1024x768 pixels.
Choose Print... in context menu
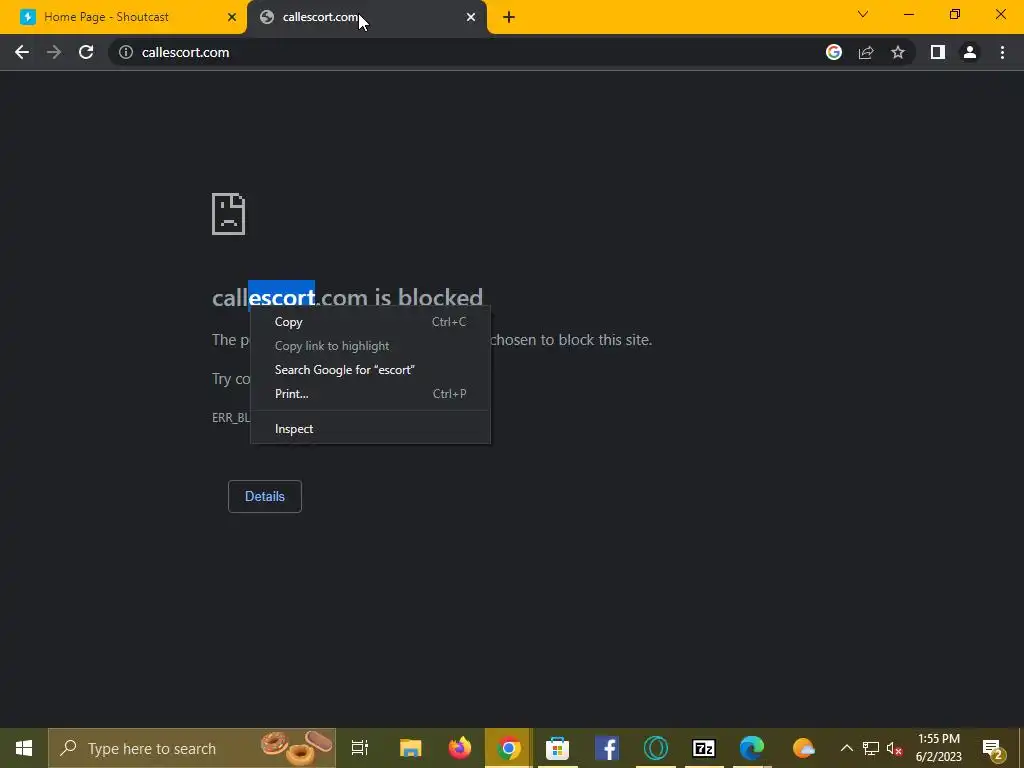(x=370, y=394)
